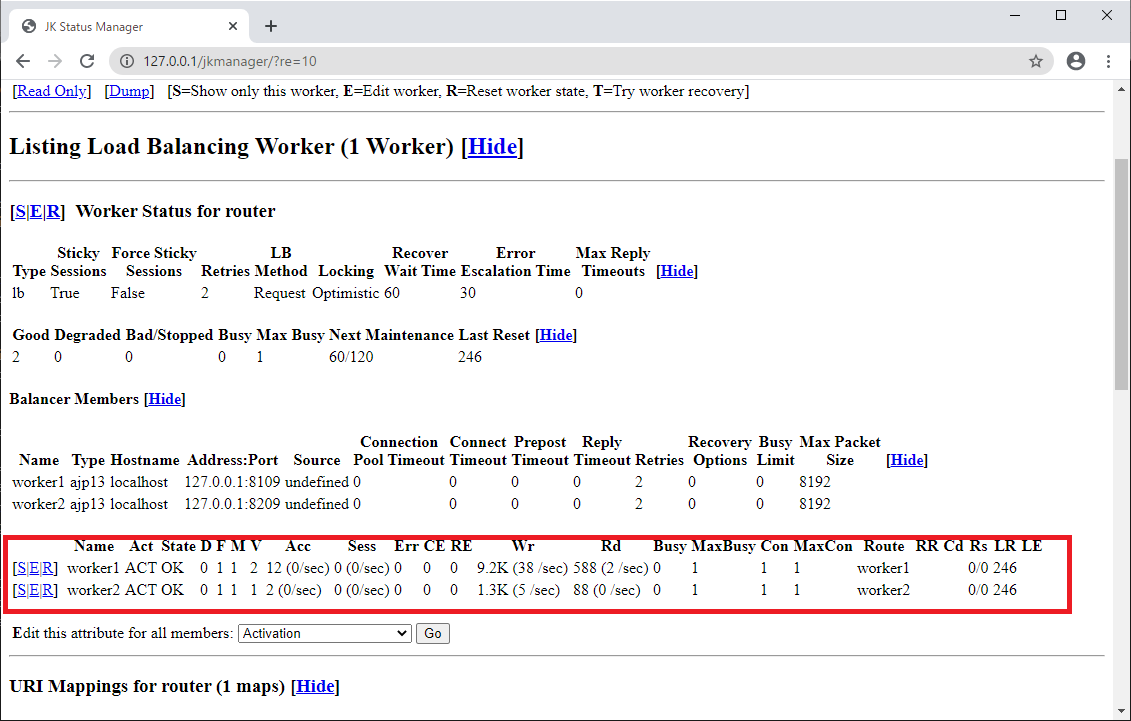Open the Dump link

129,91
